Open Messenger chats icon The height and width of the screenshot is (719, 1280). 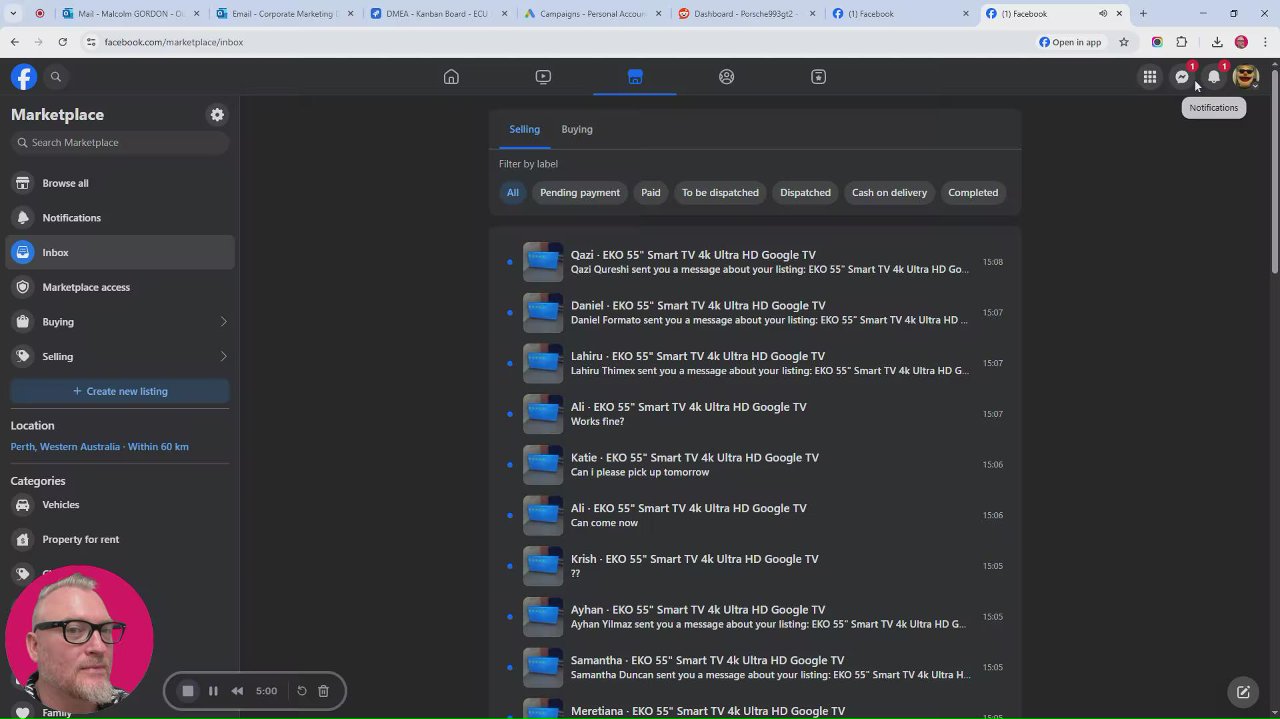coord(1182,77)
